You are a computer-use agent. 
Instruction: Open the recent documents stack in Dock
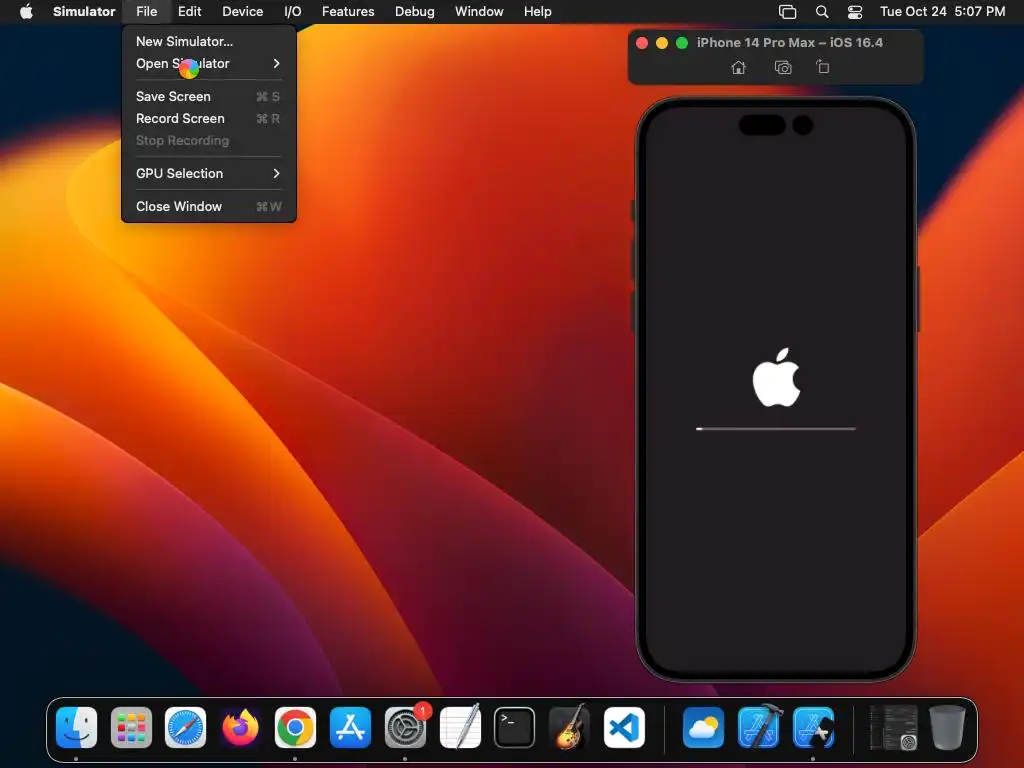coord(893,727)
